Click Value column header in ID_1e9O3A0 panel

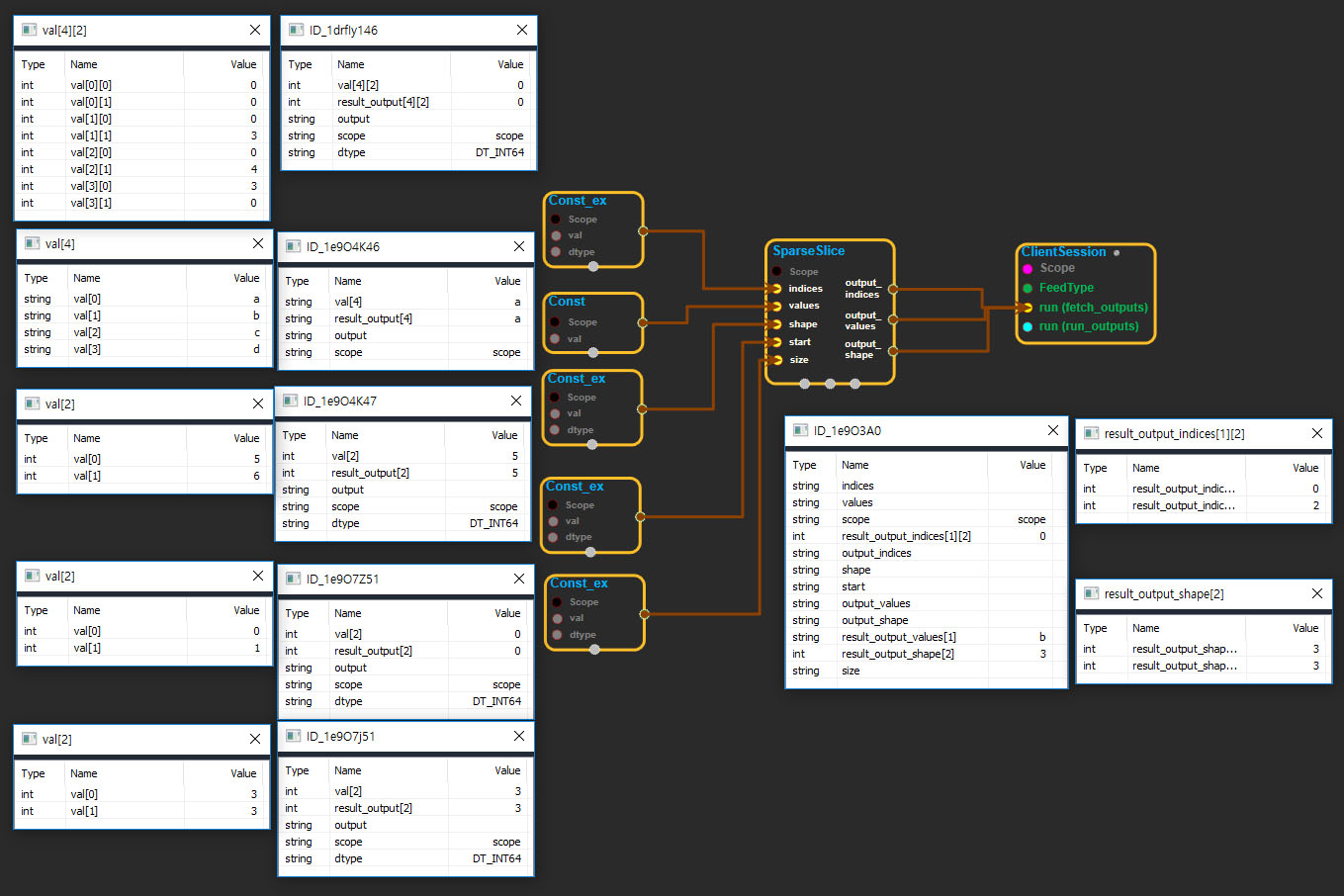pyautogui.click(x=1031, y=465)
